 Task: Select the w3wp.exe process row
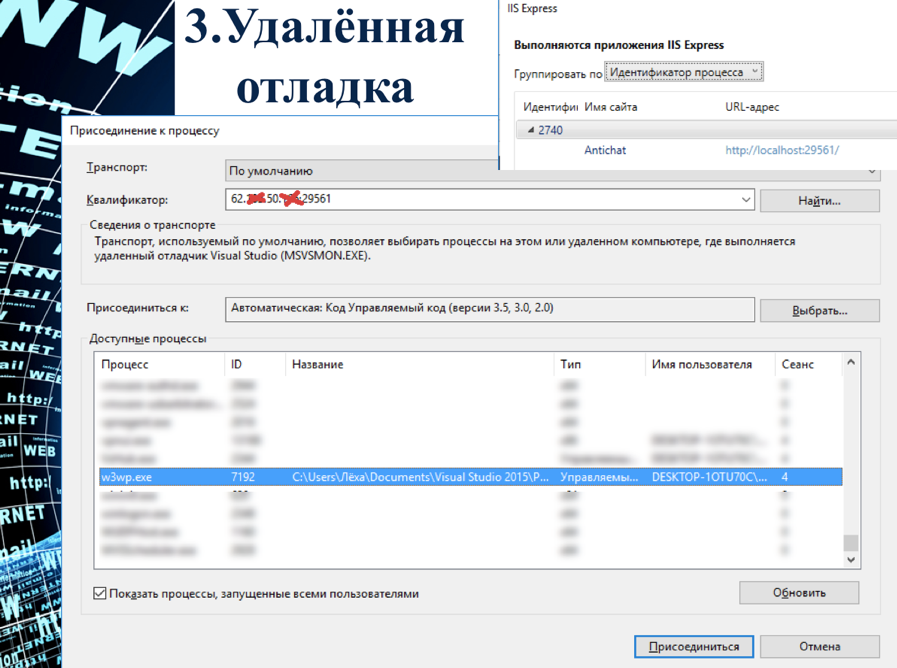pos(400,477)
